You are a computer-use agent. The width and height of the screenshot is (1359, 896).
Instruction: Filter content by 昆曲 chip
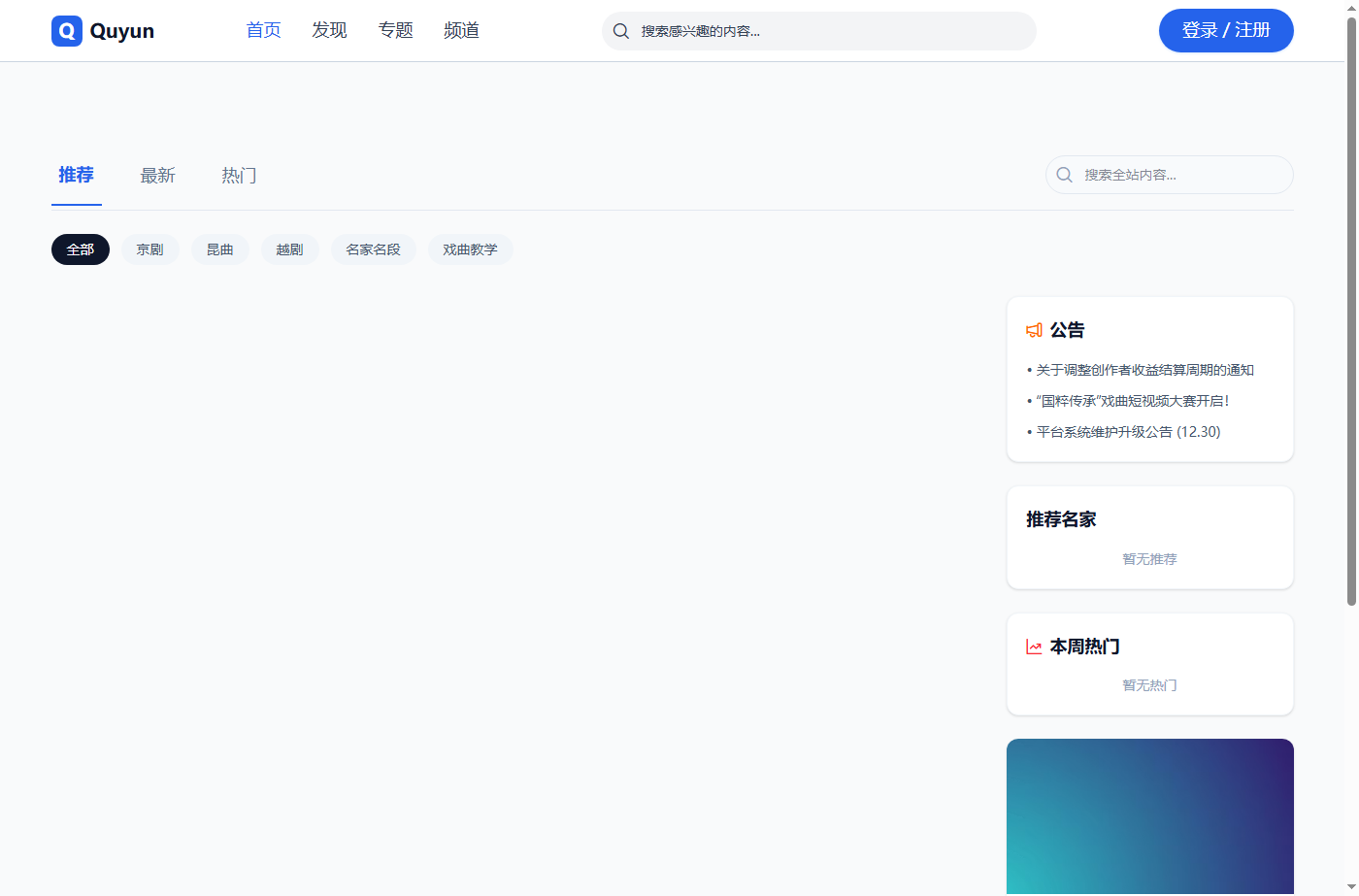click(220, 249)
